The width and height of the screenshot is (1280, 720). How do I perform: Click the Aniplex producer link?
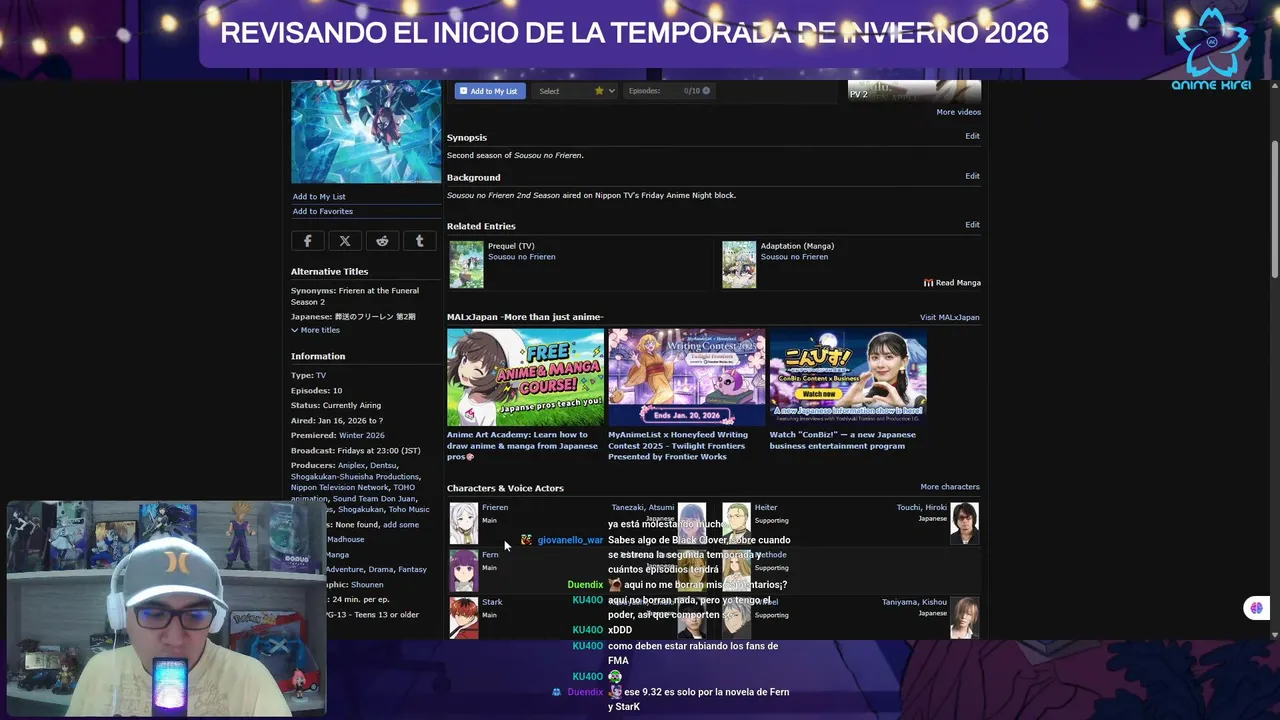351,466
